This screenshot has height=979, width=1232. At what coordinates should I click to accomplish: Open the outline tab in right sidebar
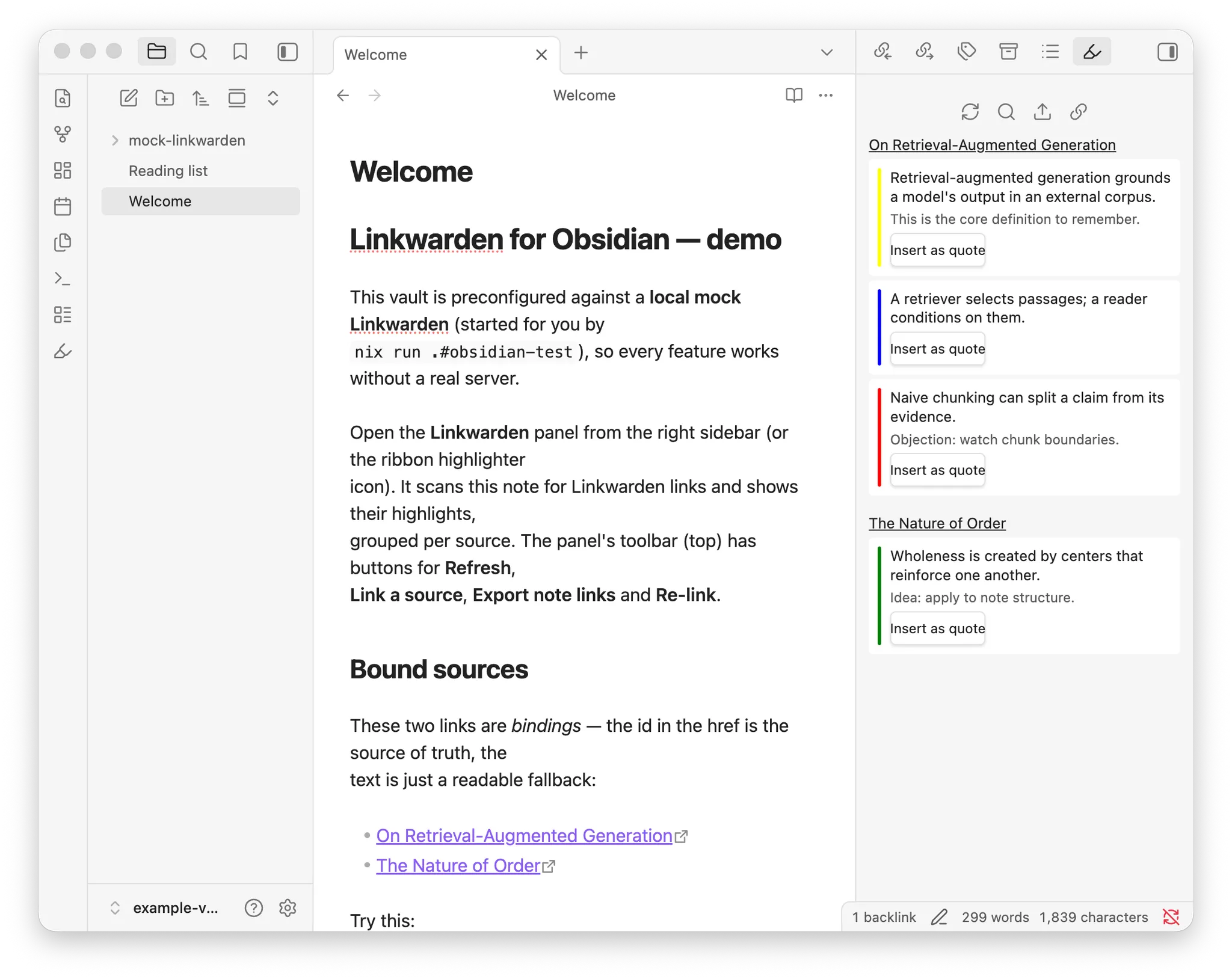pyautogui.click(x=1050, y=52)
